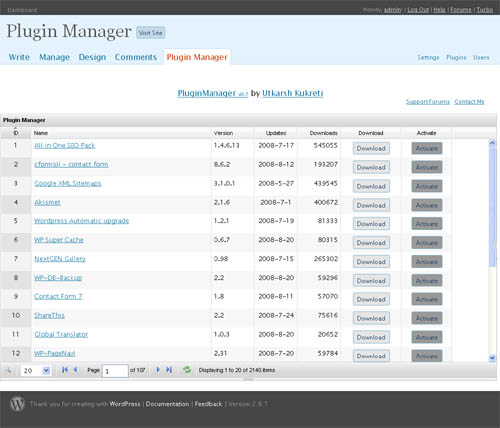Viewport: 500px width, 428px height.
Task: Click the scrollbar down arrow of plugin table
Action: (x=492, y=358)
